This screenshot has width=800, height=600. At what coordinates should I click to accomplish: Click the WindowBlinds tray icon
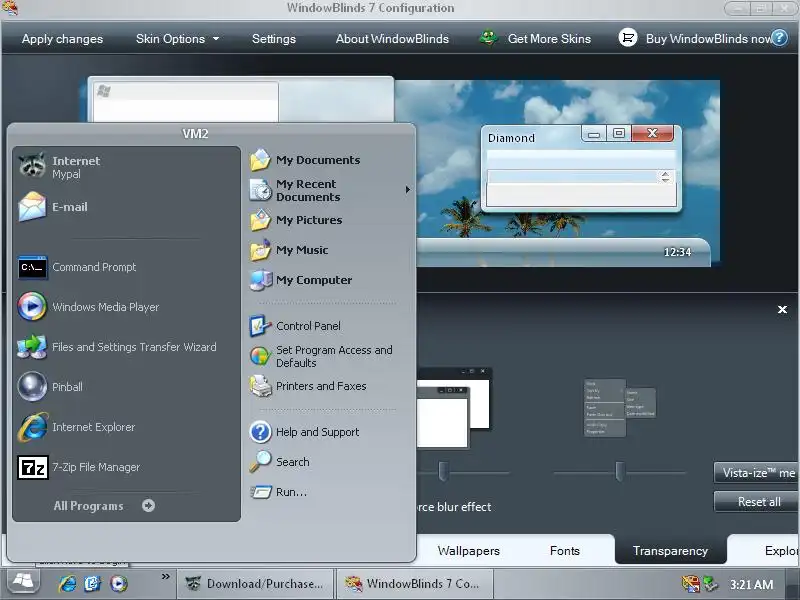tap(691, 584)
